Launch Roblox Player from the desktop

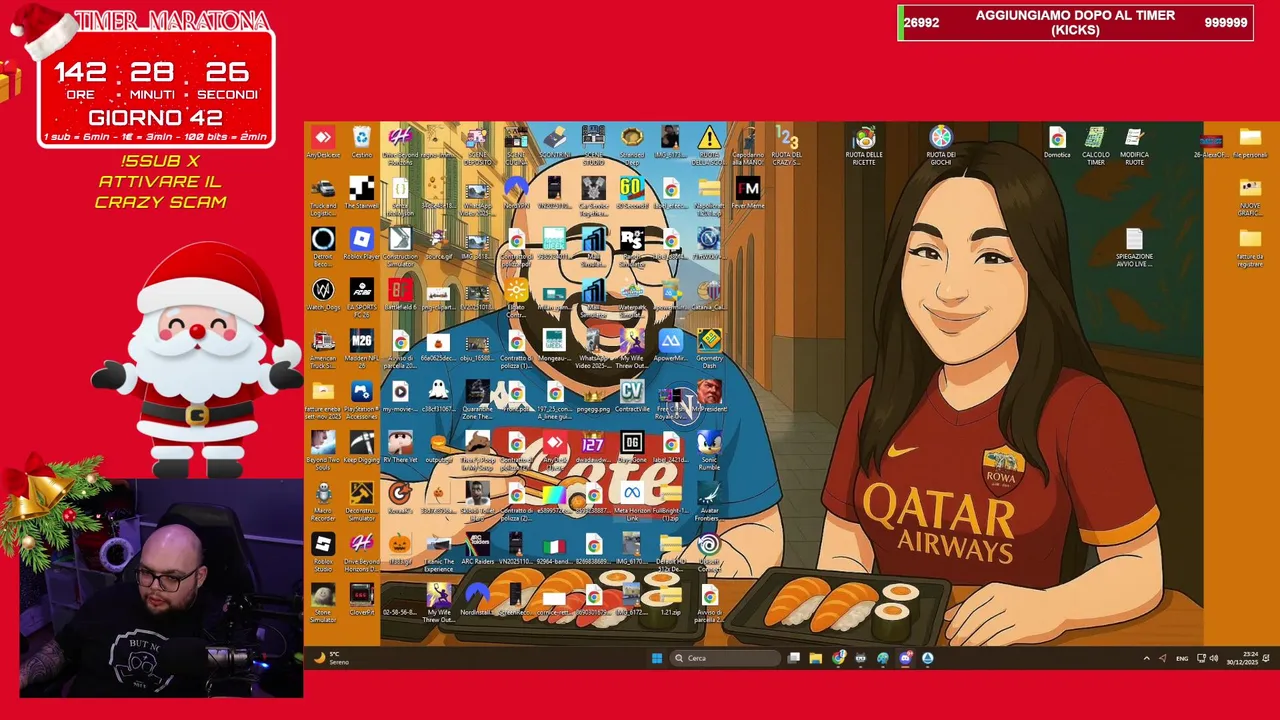pyautogui.click(x=361, y=245)
